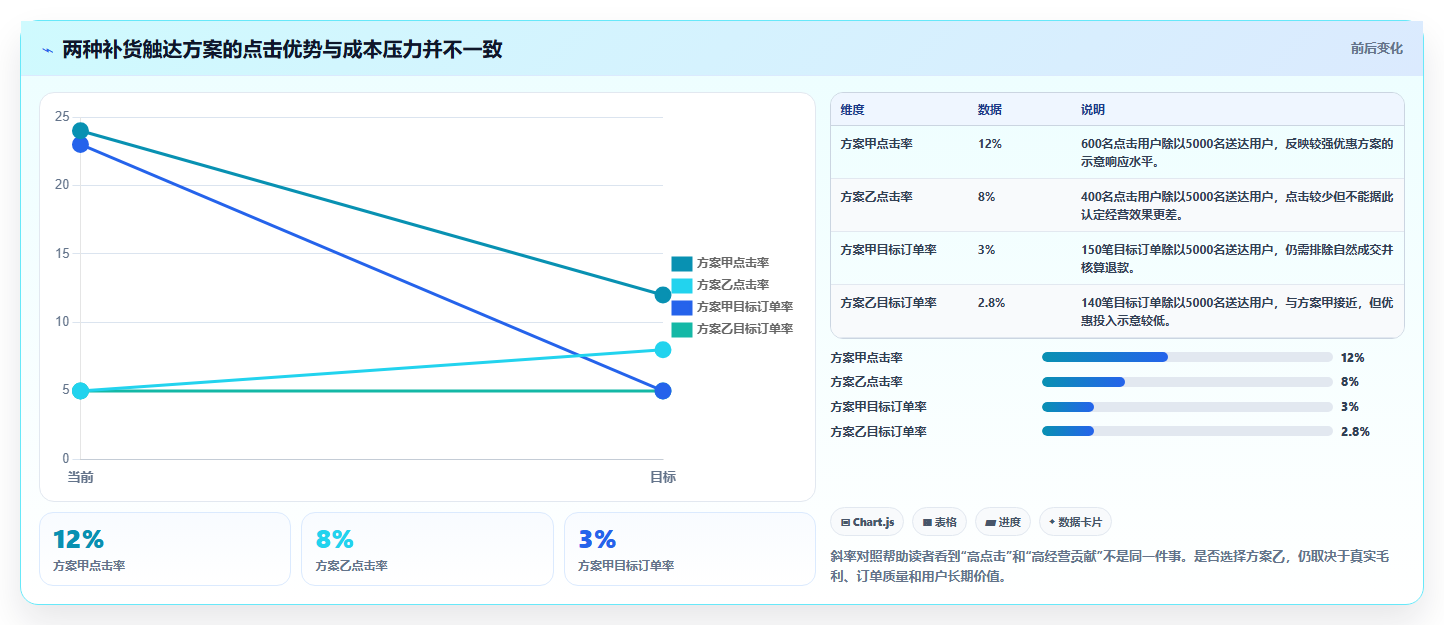Click the 方案甲目标订单率 progress bar
The image size is (1444, 625).
pos(1187,407)
